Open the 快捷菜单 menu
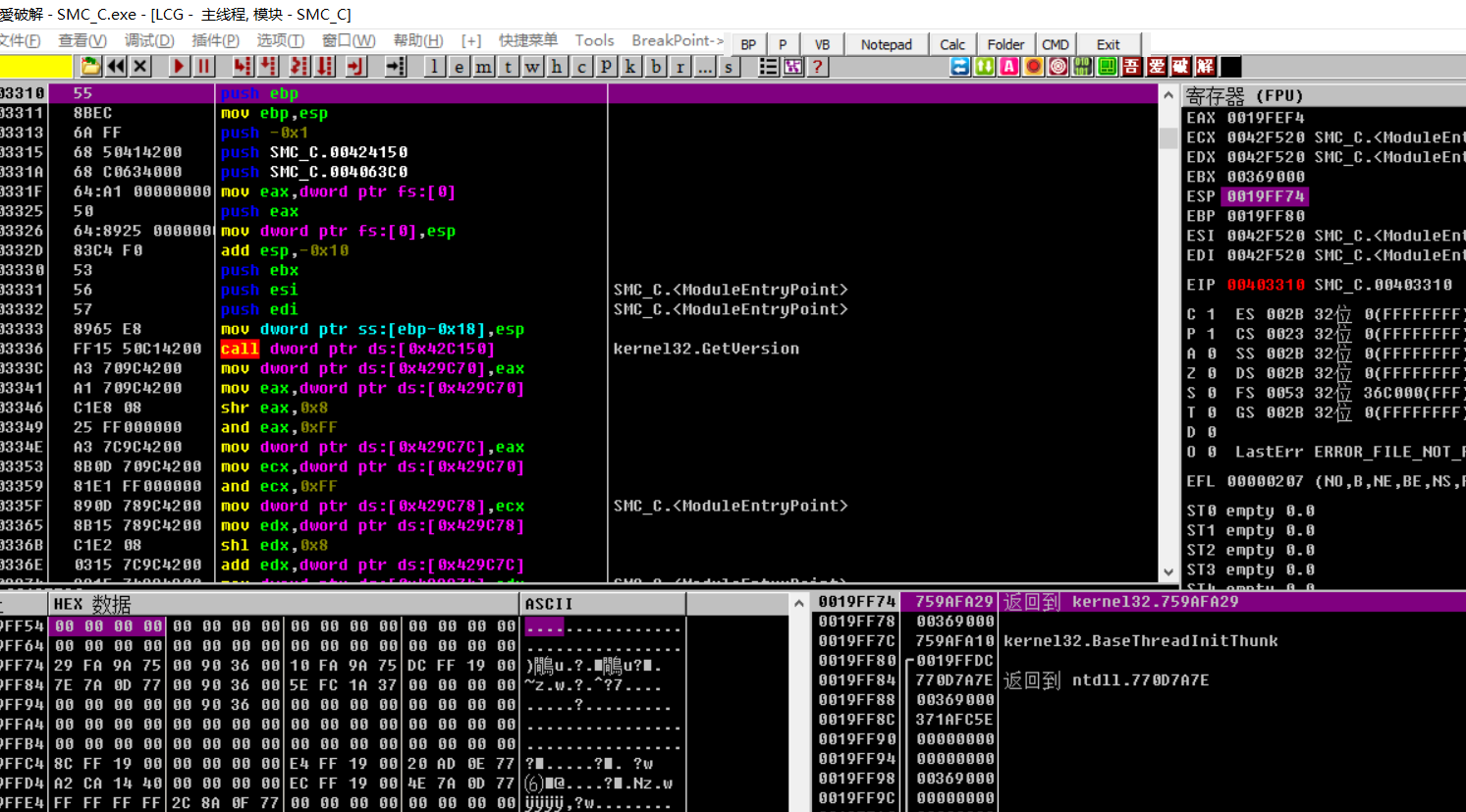The width and height of the screenshot is (1466, 812). pos(528,40)
